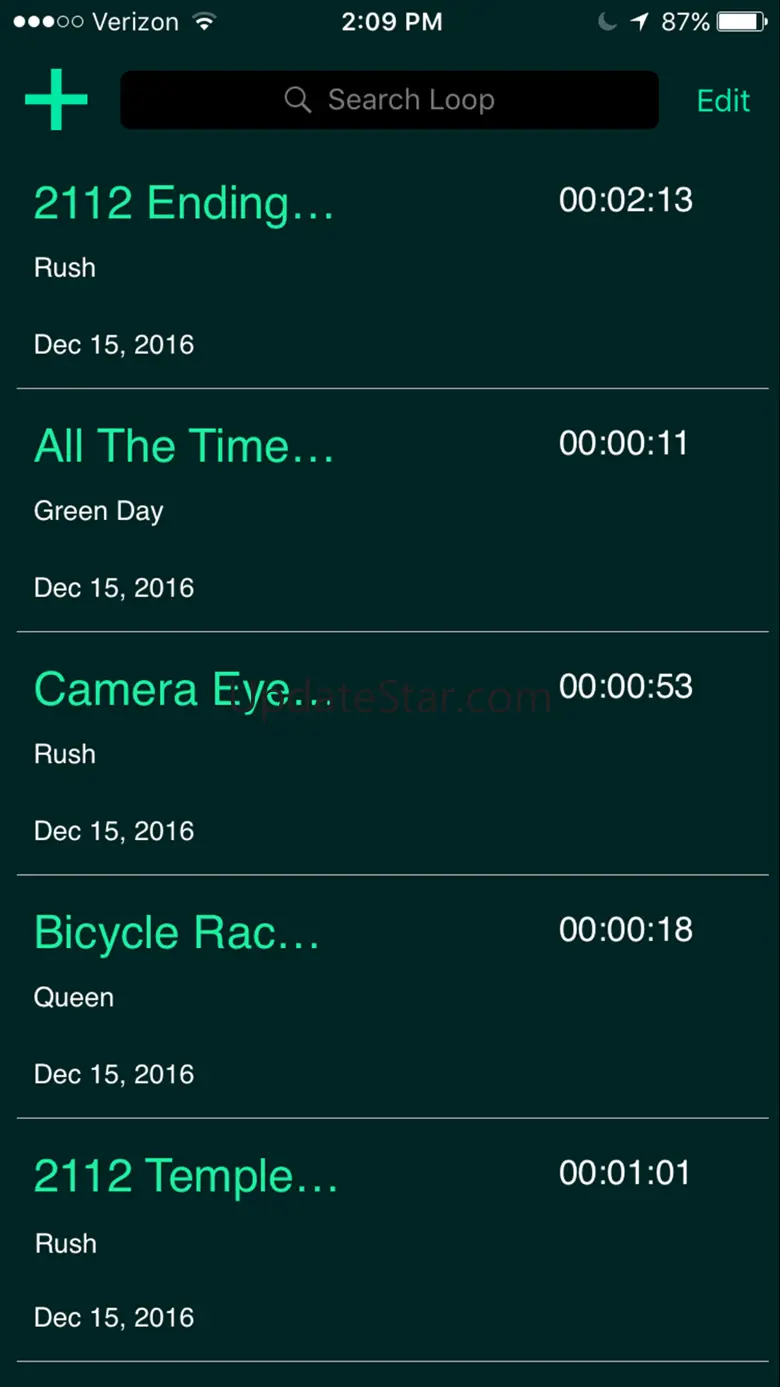Open the All The Time loop
This screenshot has width=780, height=1387.
pos(392,510)
